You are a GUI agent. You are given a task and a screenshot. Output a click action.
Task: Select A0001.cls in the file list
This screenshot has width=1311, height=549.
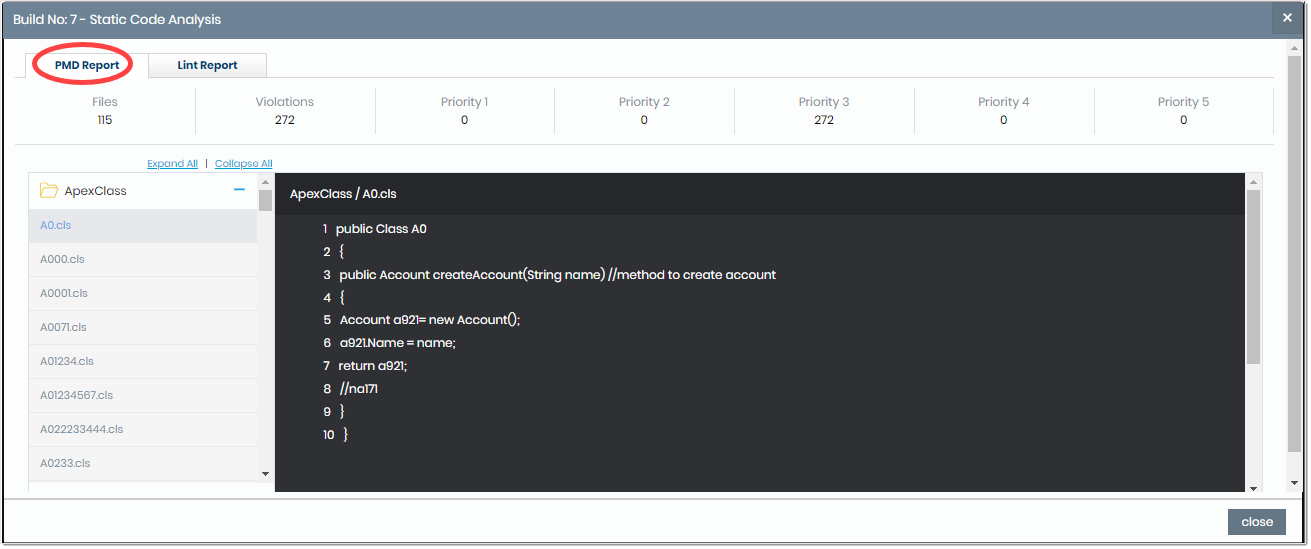[64, 294]
